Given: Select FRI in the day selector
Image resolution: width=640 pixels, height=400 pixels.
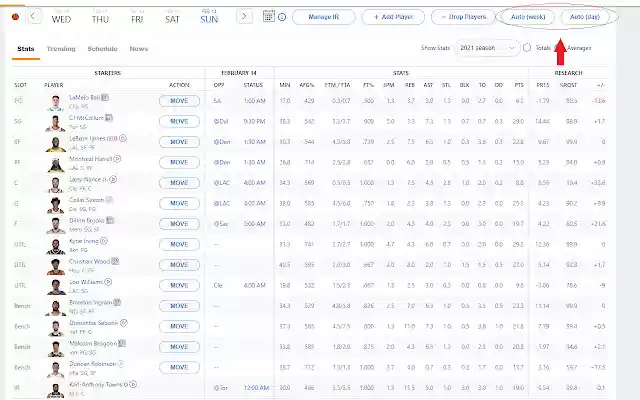Looking at the screenshot, I should pos(137,17).
